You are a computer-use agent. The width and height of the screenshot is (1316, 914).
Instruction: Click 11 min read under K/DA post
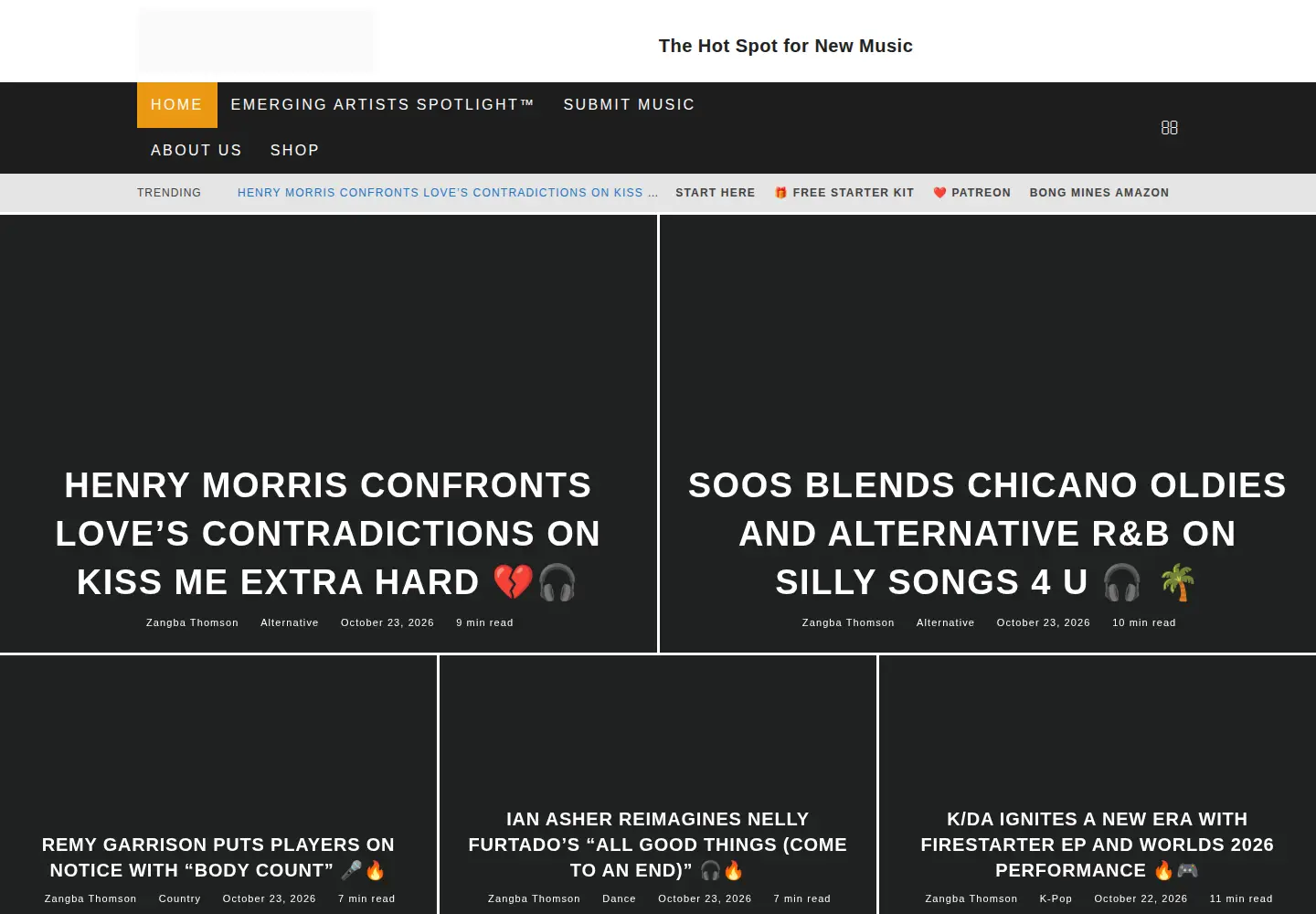coord(1241,898)
